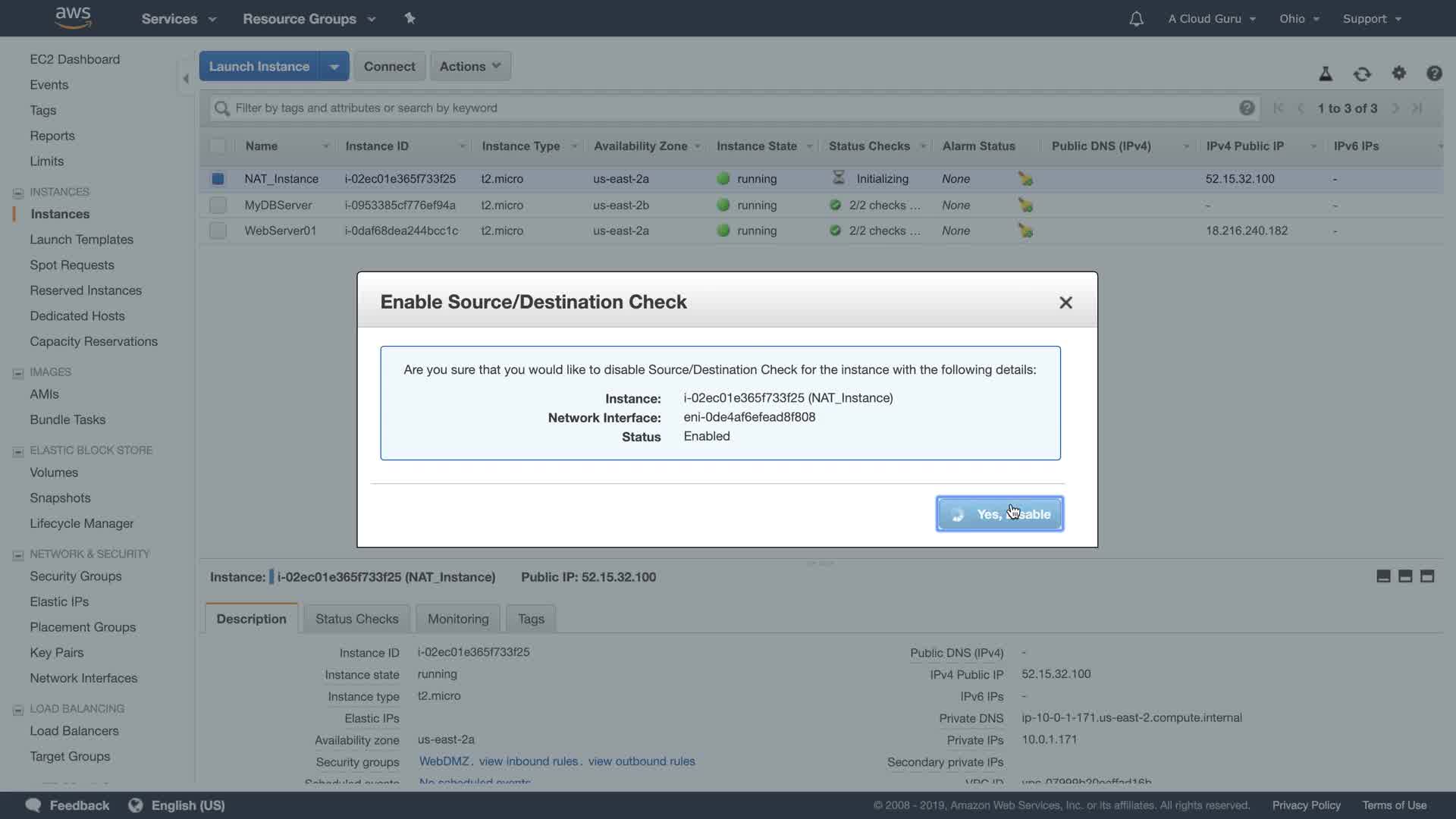Maximize the details pane with rightmost icon

click(1426, 576)
